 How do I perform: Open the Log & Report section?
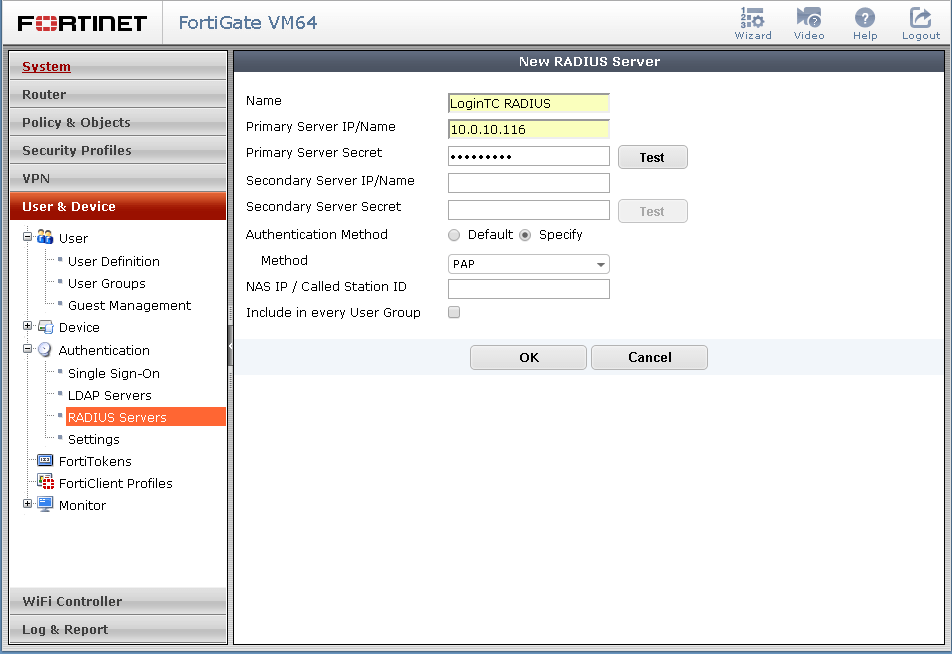coord(118,629)
